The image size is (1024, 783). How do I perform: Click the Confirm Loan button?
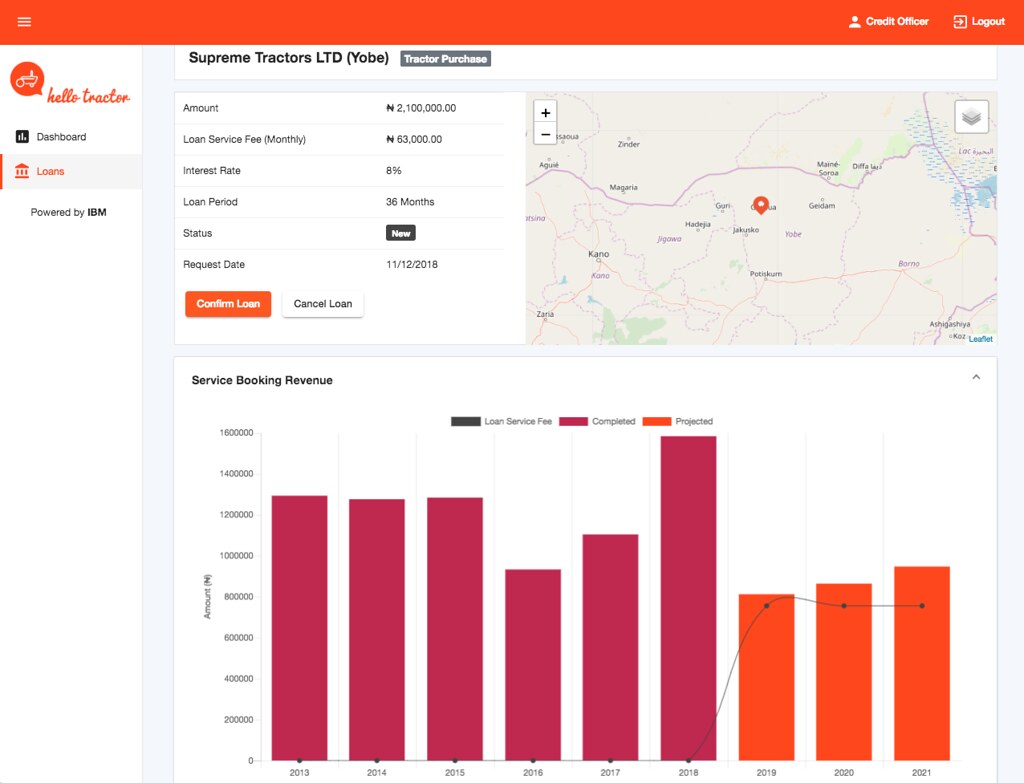tap(228, 304)
